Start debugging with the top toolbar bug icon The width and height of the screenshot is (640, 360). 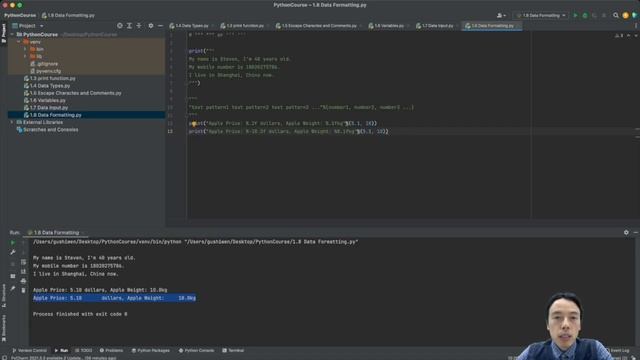585,16
